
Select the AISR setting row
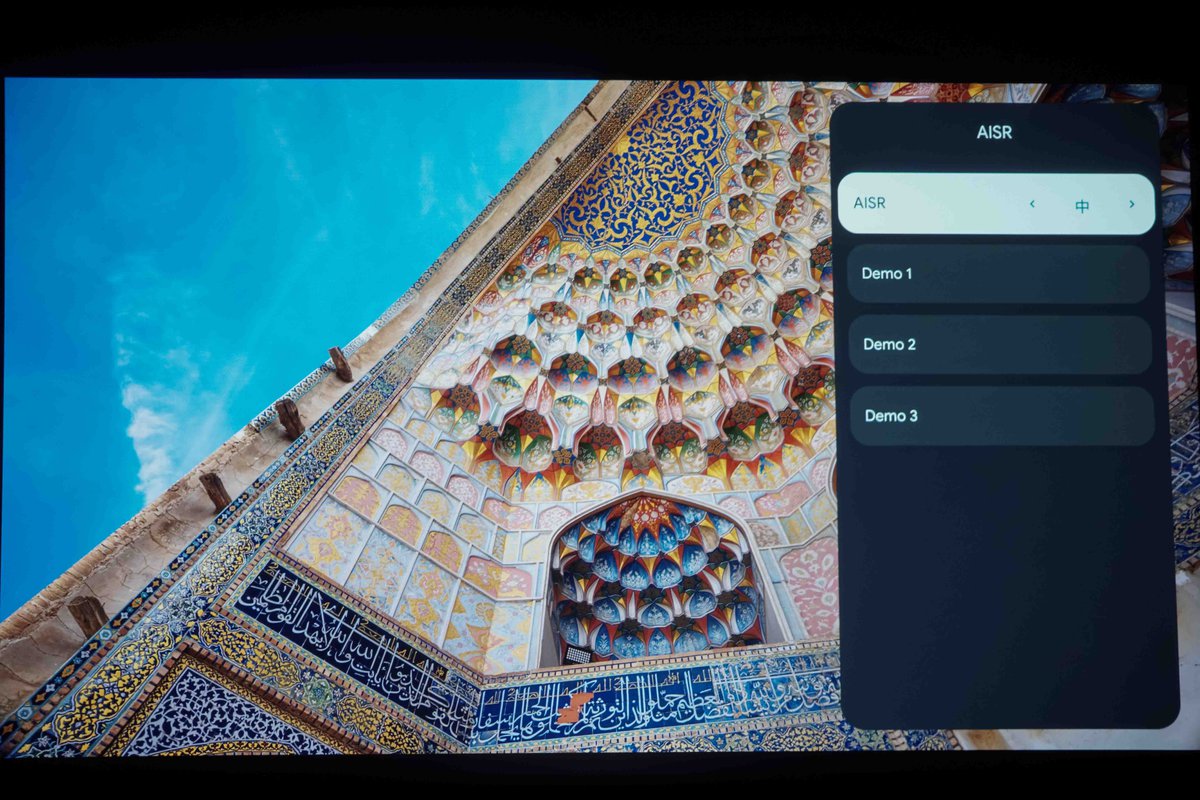996,204
